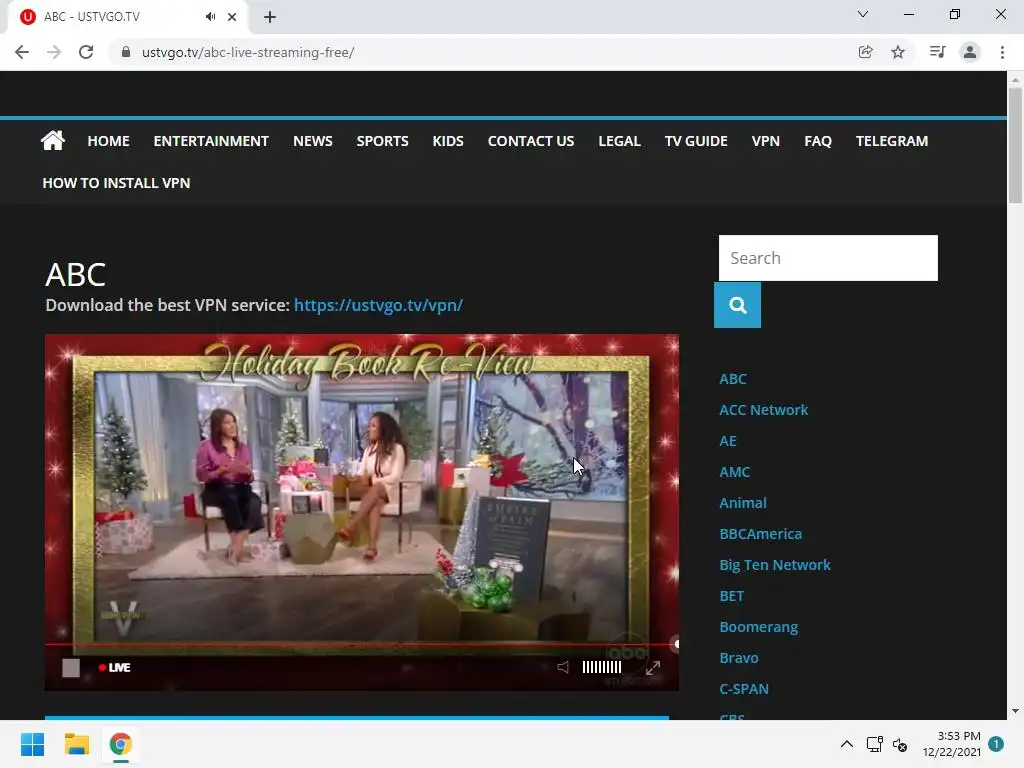1024x768 pixels.
Task: Go back with browser back arrow
Action: [x=22, y=52]
